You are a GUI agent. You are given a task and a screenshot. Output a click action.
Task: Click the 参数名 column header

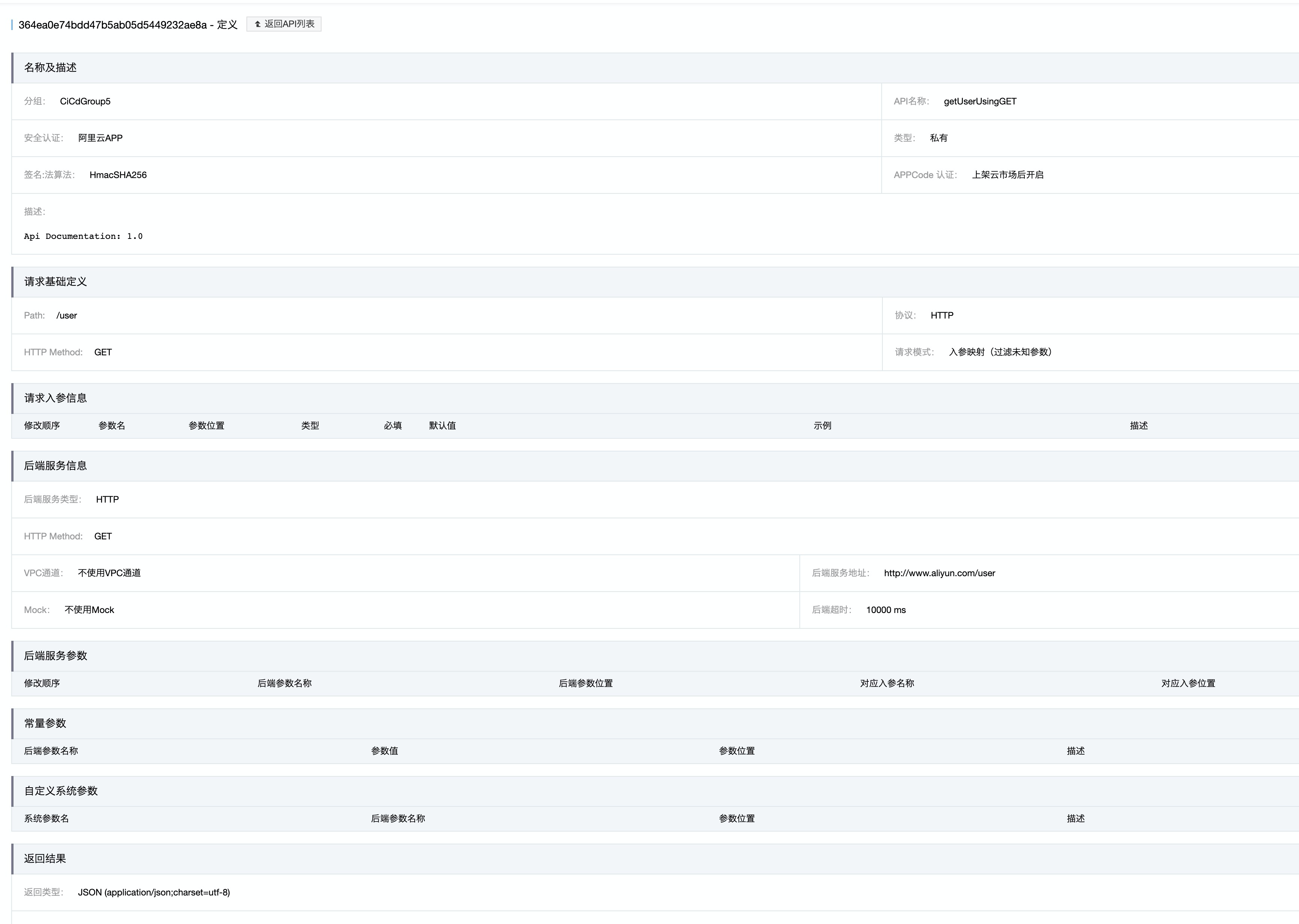click(112, 426)
